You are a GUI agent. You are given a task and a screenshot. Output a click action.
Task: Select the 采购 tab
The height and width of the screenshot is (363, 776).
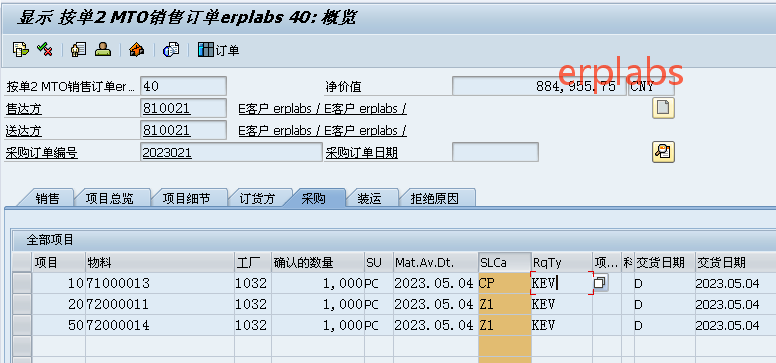314,199
